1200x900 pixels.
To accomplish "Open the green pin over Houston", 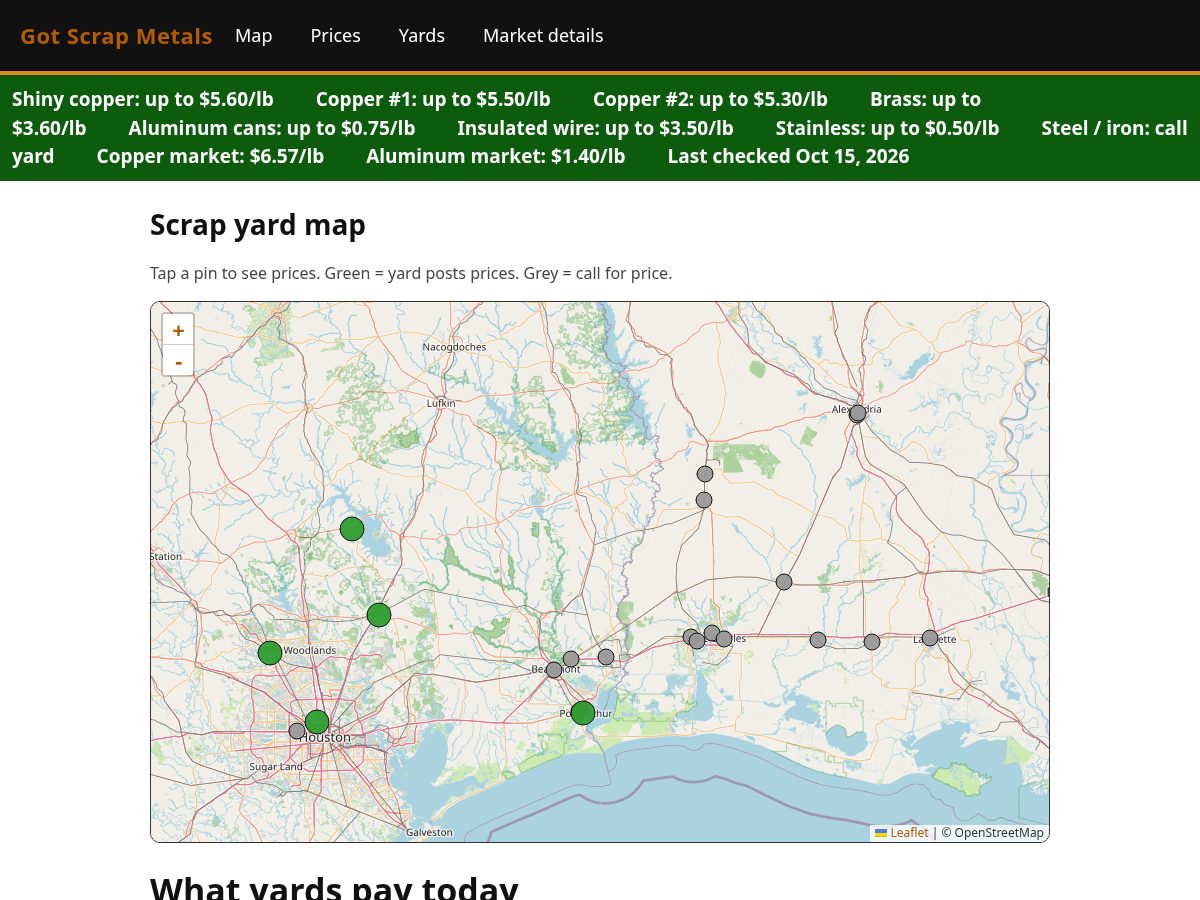I will (x=317, y=722).
